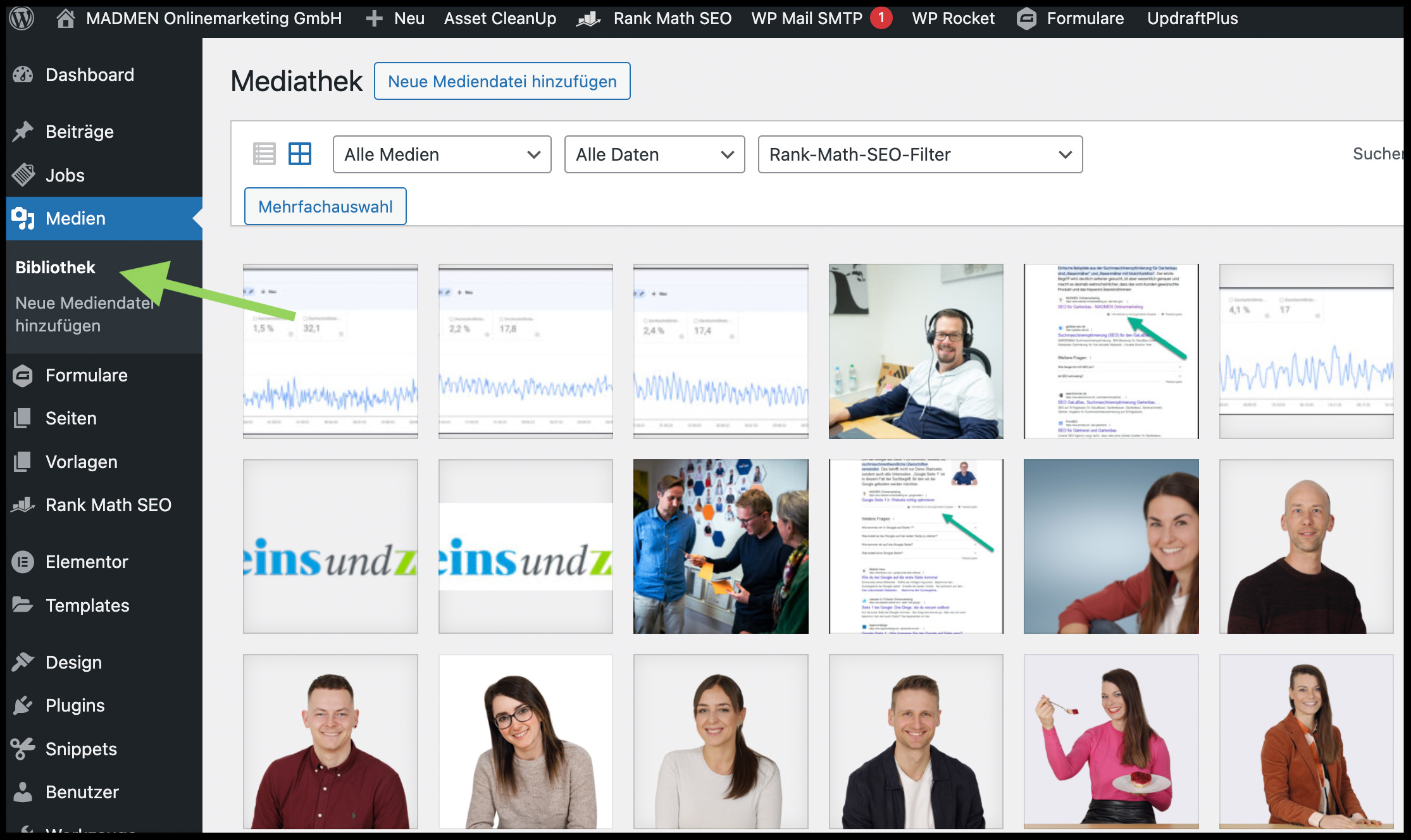Open Asset CleanUp in admin bar
This screenshot has width=1411, height=840.
click(x=500, y=19)
